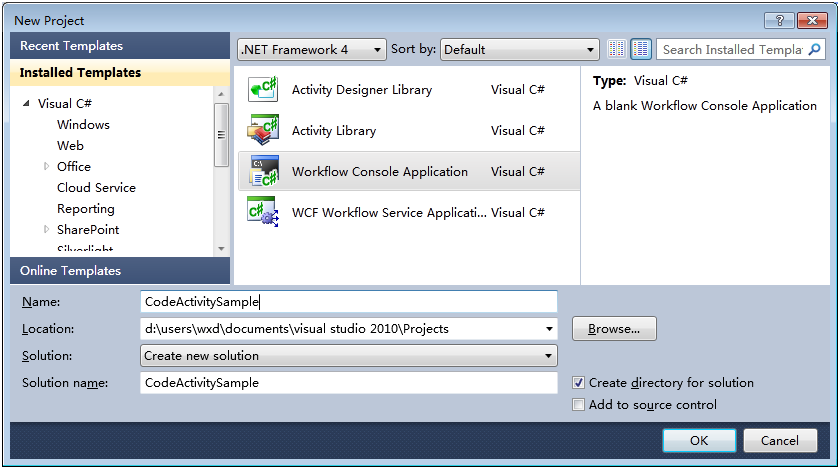Click in the Name text field

point(349,302)
